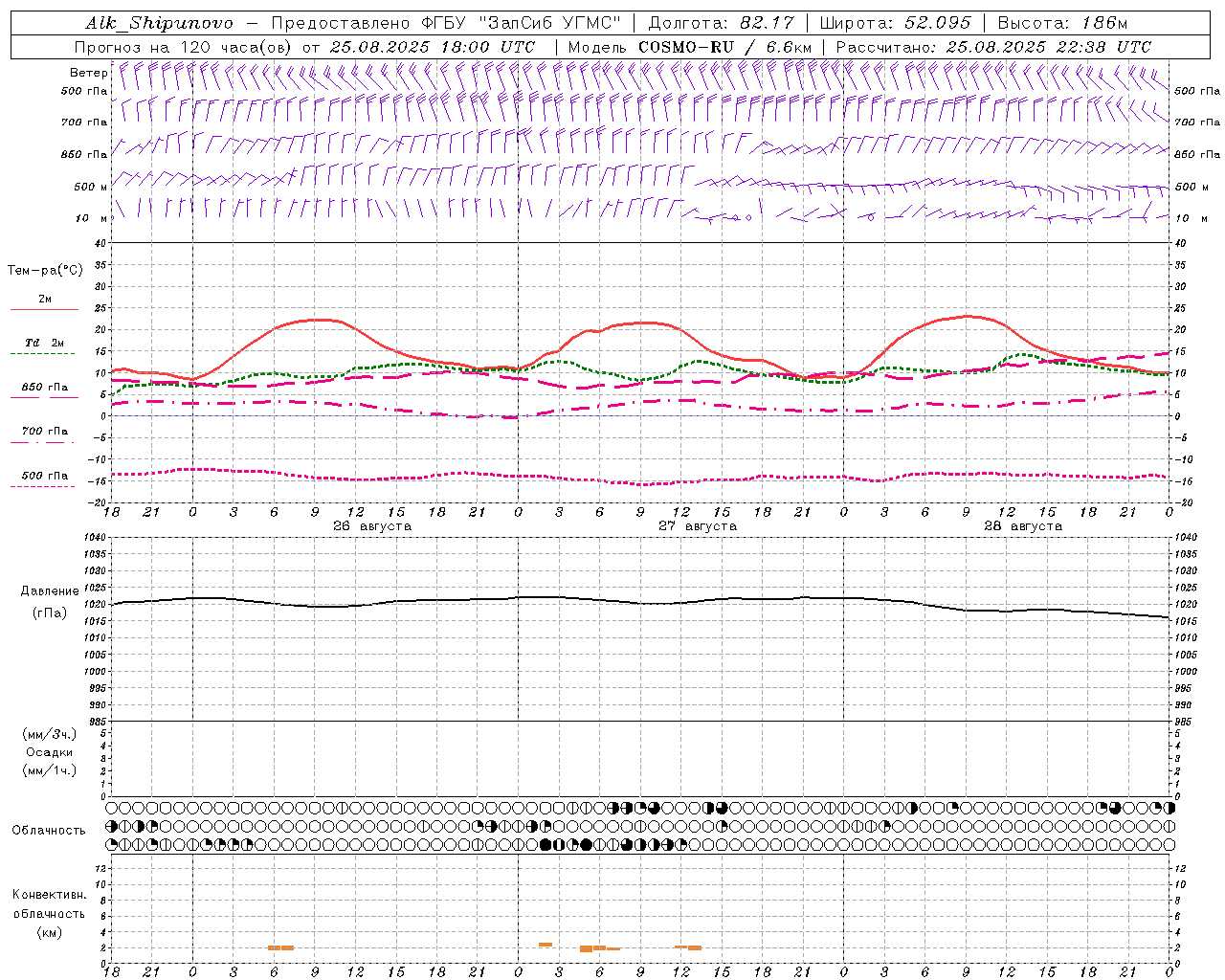Click the 26 августа date label

pos(372,526)
